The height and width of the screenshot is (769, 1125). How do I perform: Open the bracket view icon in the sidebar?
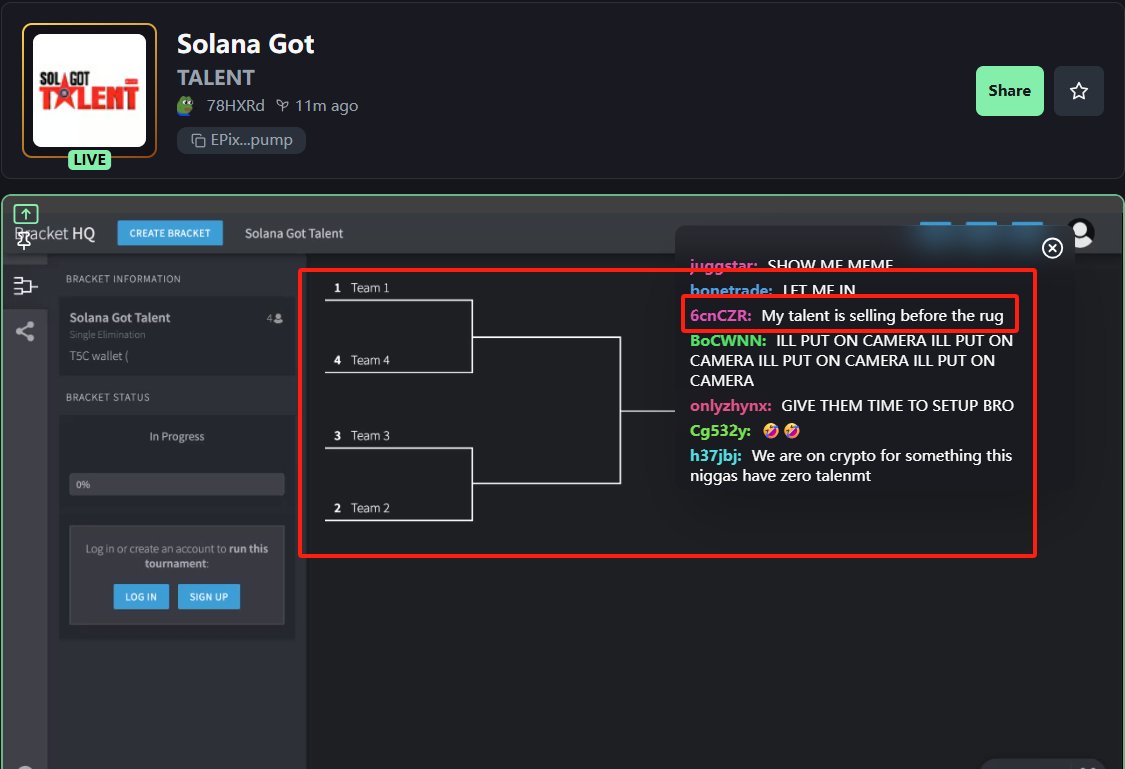point(25,286)
